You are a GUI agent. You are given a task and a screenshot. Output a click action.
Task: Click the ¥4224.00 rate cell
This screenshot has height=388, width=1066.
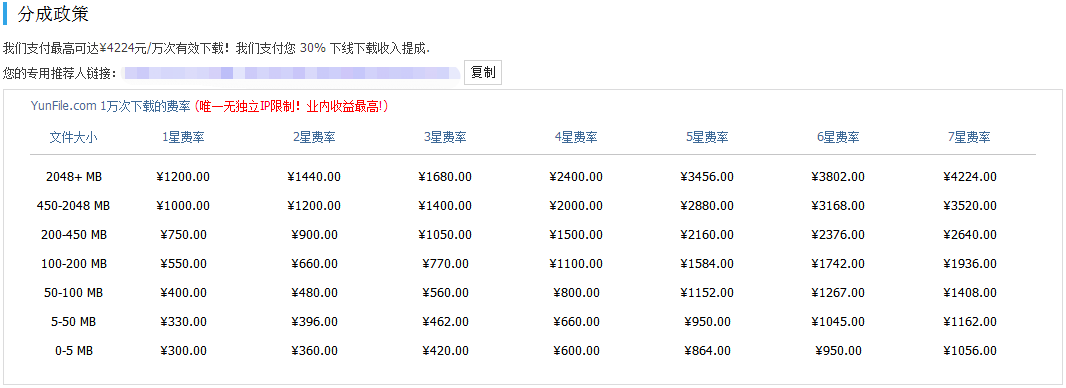coord(969,177)
